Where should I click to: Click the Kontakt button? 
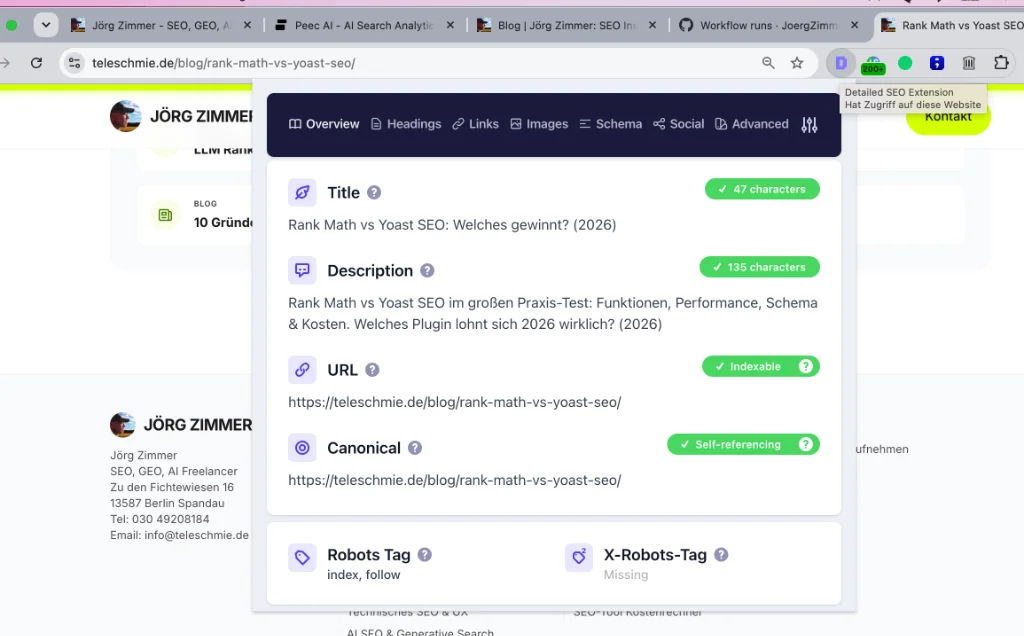[948, 117]
